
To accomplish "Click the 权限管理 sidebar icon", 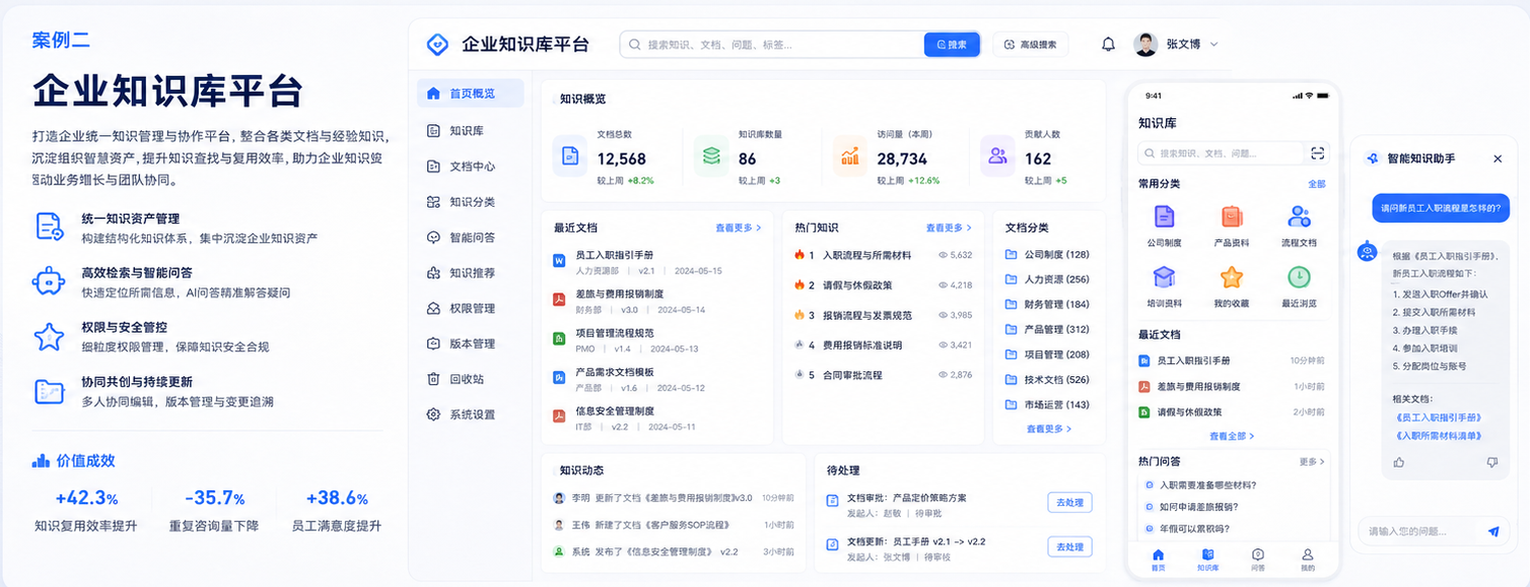I will point(433,308).
